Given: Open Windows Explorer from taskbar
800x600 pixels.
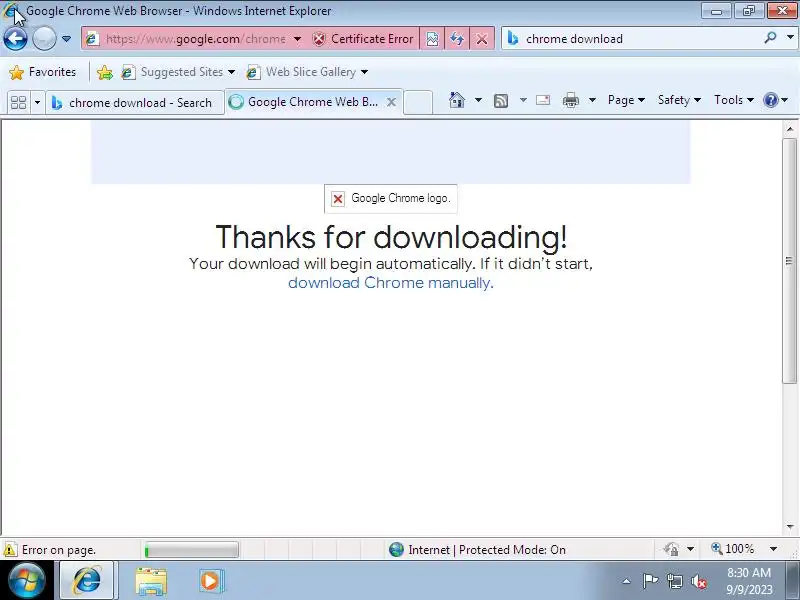Looking at the screenshot, I should [151, 581].
